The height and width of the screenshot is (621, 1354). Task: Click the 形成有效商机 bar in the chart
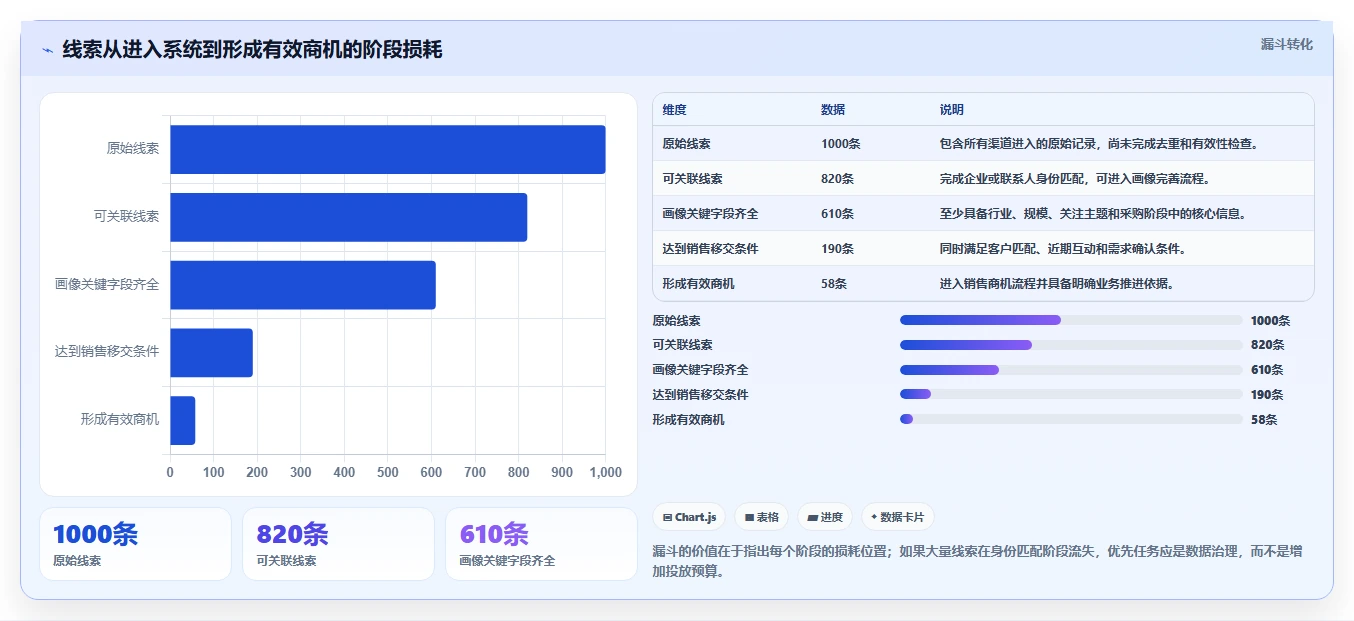[x=183, y=420]
